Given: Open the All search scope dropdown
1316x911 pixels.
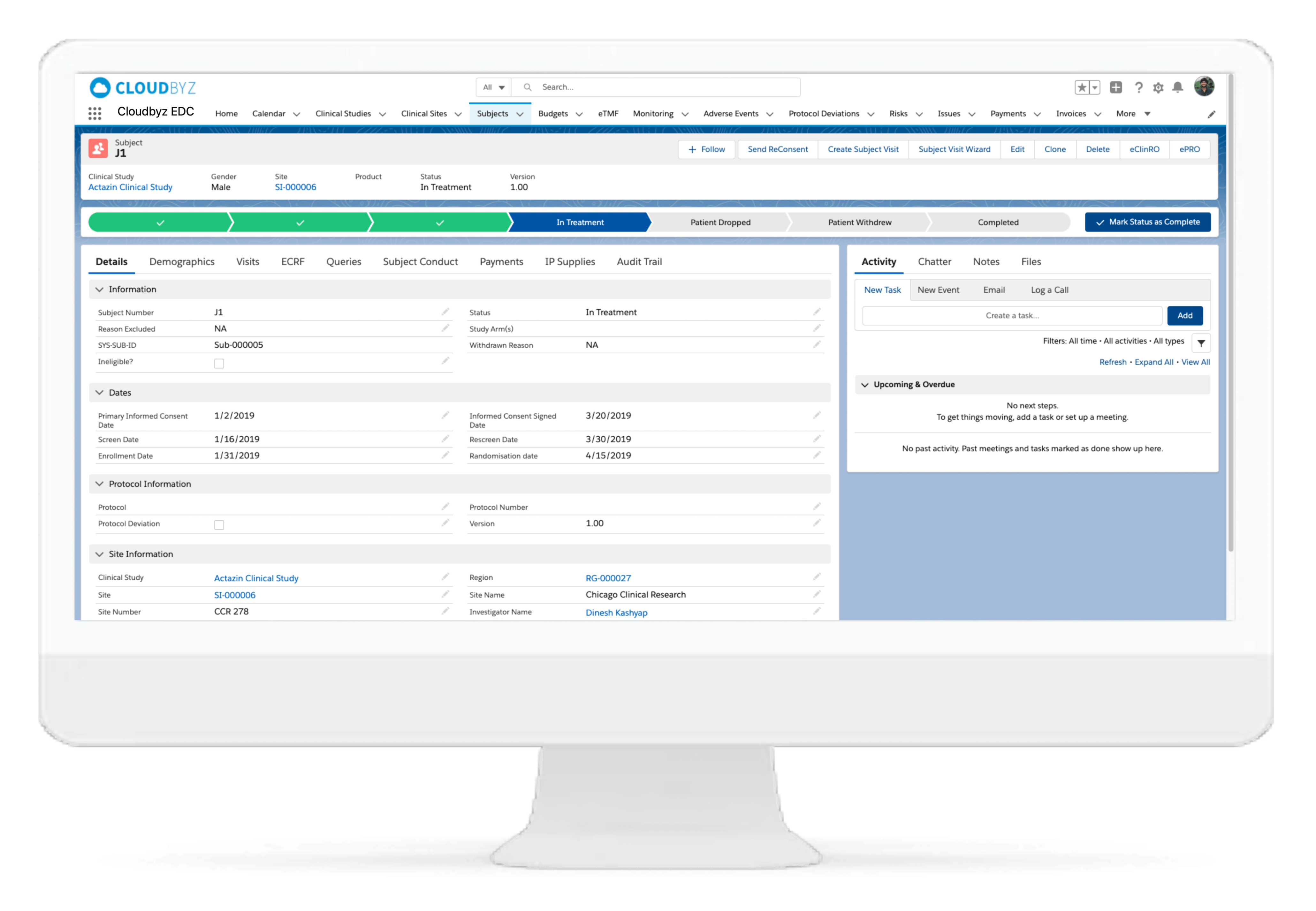Looking at the screenshot, I should (493, 87).
